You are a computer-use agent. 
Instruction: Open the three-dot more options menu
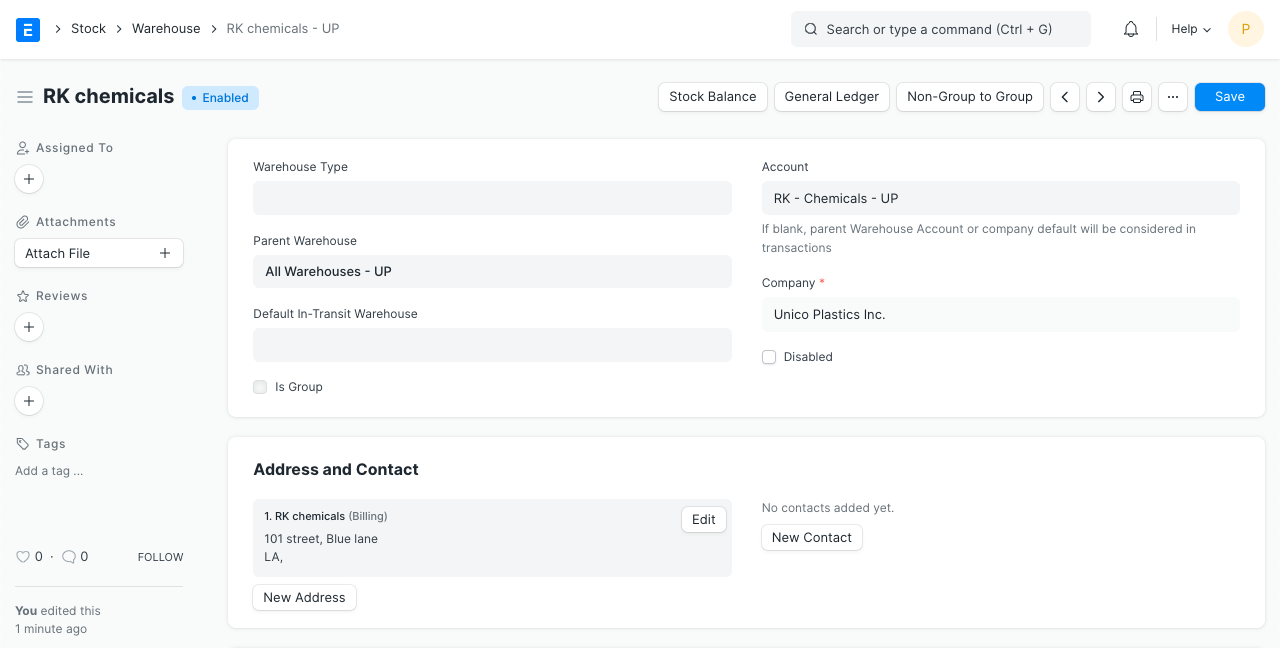[x=1173, y=97]
